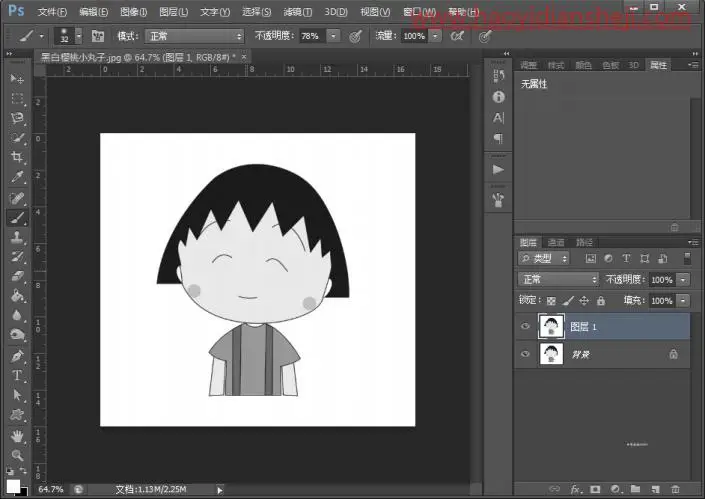Image resolution: width=705 pixels, height=499 pixels.
Task: Open the layer blend mode 正常 dropdown
Action: point(558,279)
